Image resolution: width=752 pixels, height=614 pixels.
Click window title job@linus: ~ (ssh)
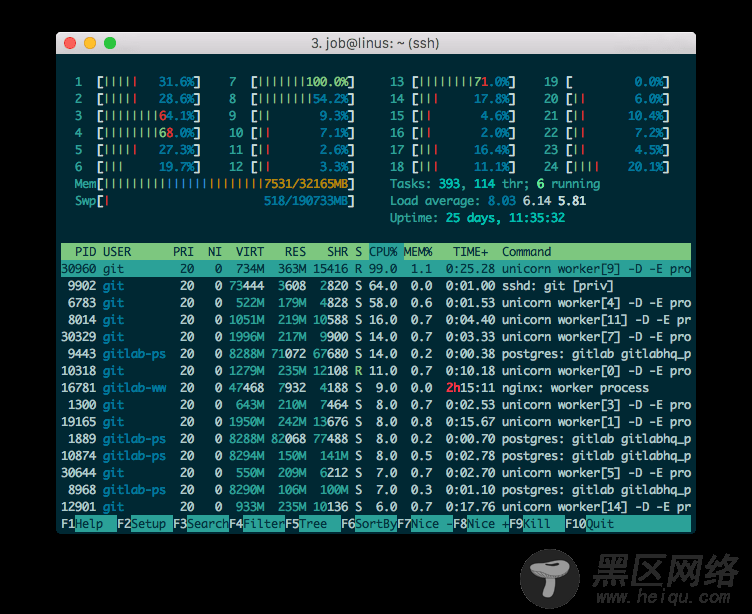pyautogui.click(x=375, y=43)
